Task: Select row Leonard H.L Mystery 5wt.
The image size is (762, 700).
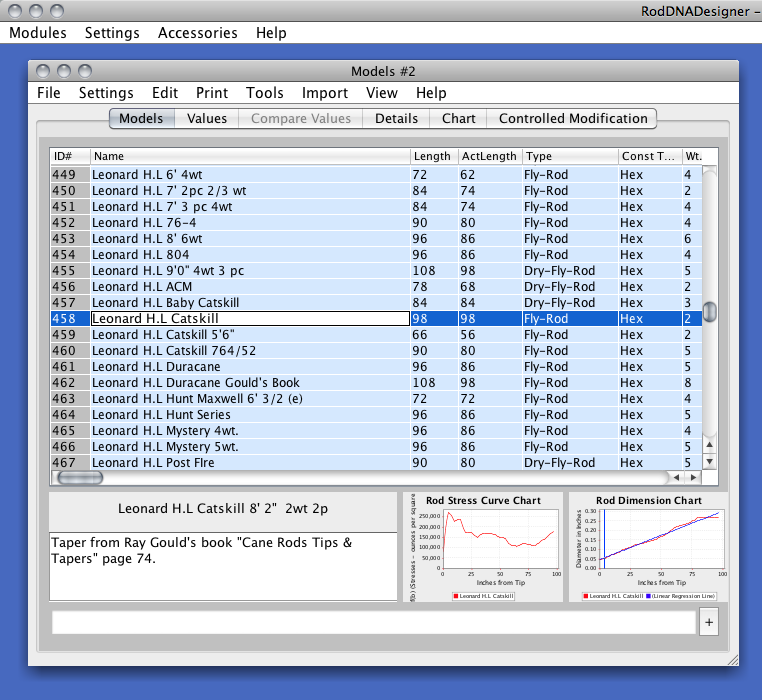Action: tap(376, 447)
